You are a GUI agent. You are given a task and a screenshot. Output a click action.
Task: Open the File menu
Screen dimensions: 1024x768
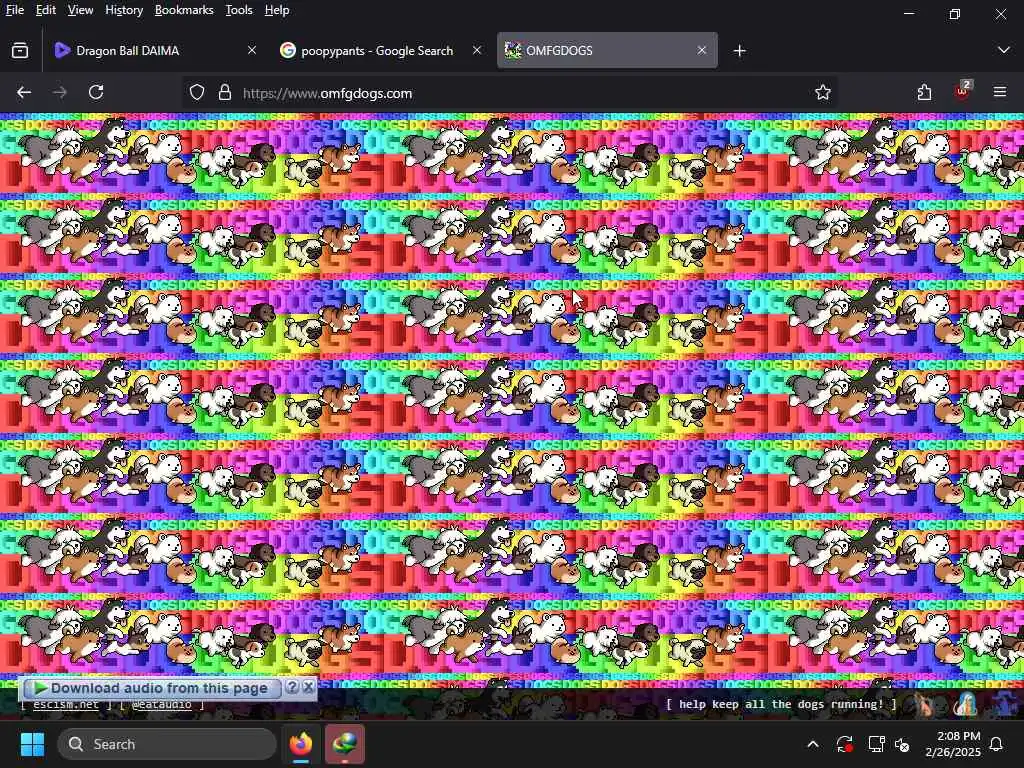[14, 10]
